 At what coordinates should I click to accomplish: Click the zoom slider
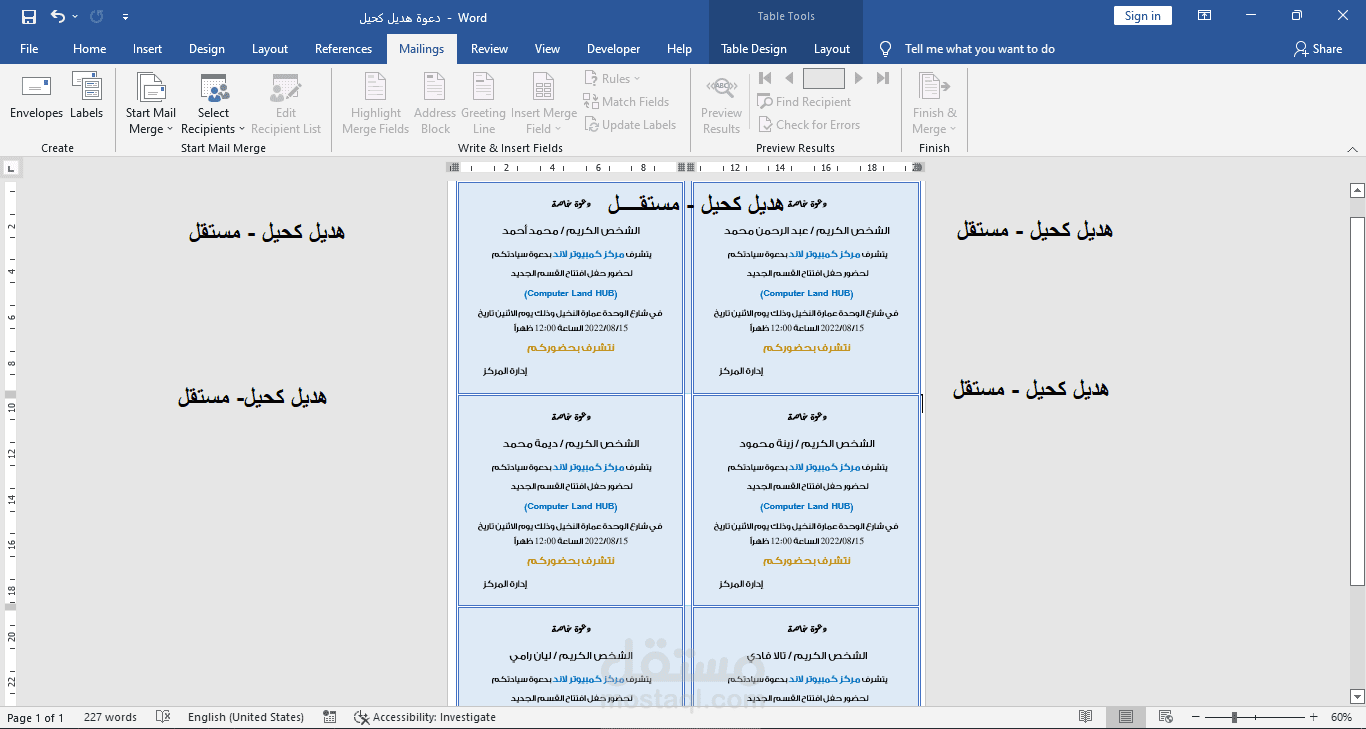[1256, 717]
